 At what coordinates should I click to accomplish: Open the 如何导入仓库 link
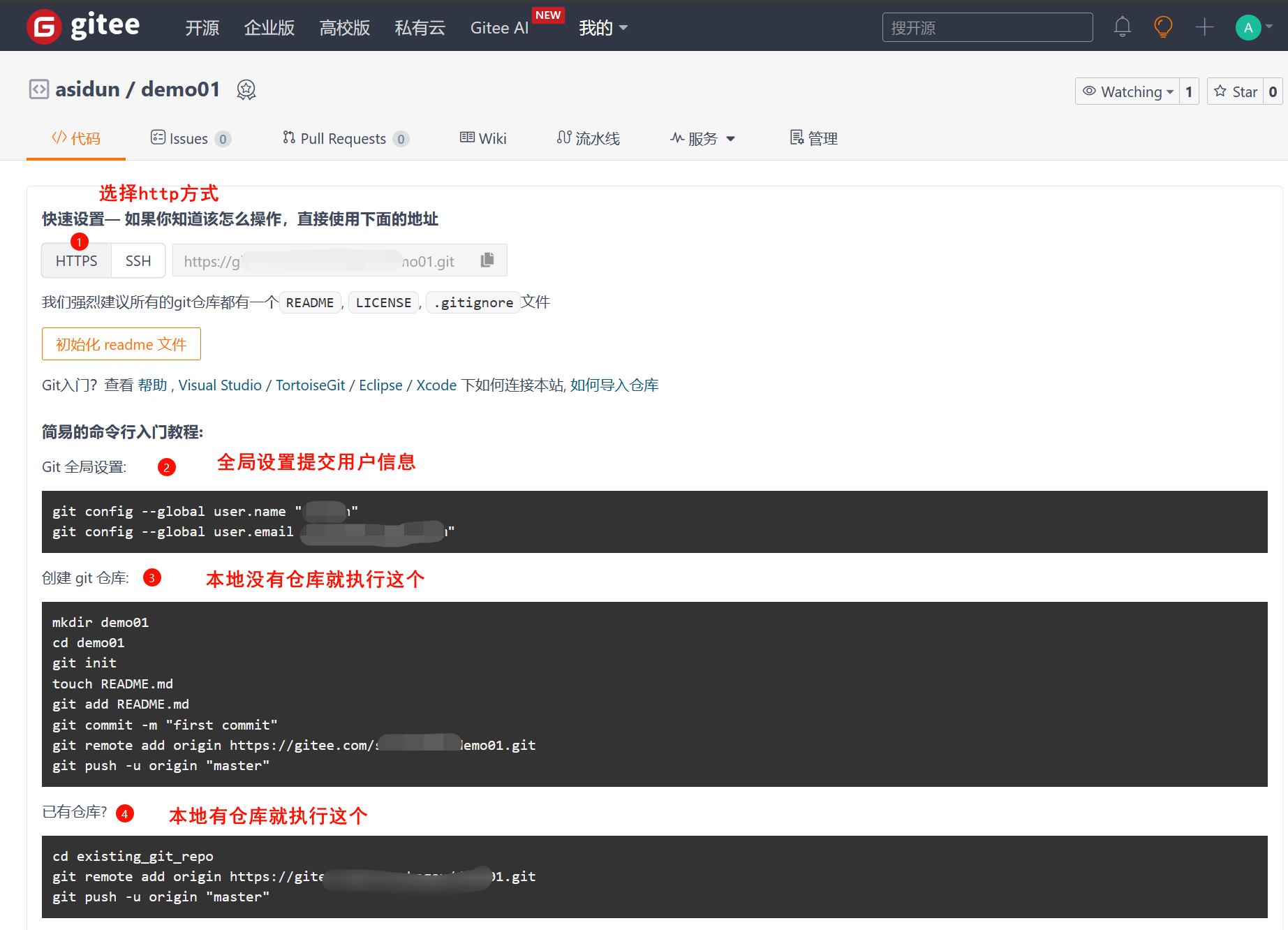[x=614, y=385]
